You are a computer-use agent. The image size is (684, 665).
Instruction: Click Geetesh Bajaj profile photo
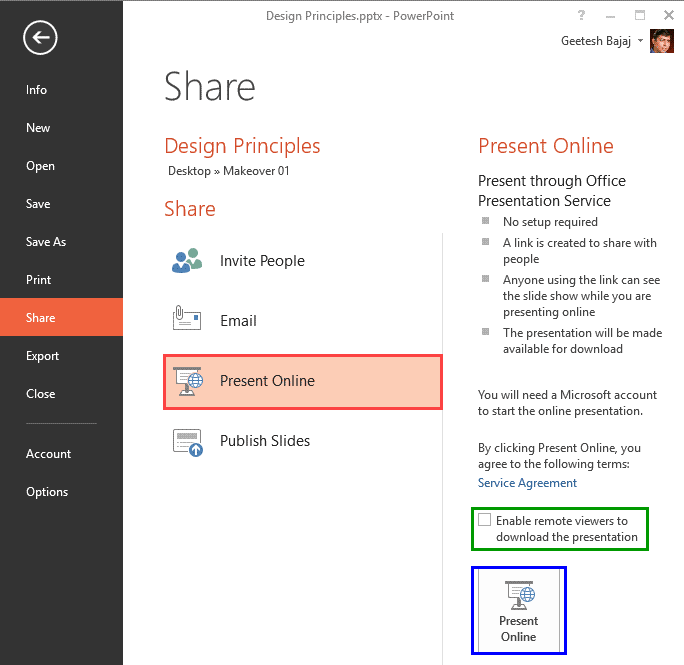(662, 41)
